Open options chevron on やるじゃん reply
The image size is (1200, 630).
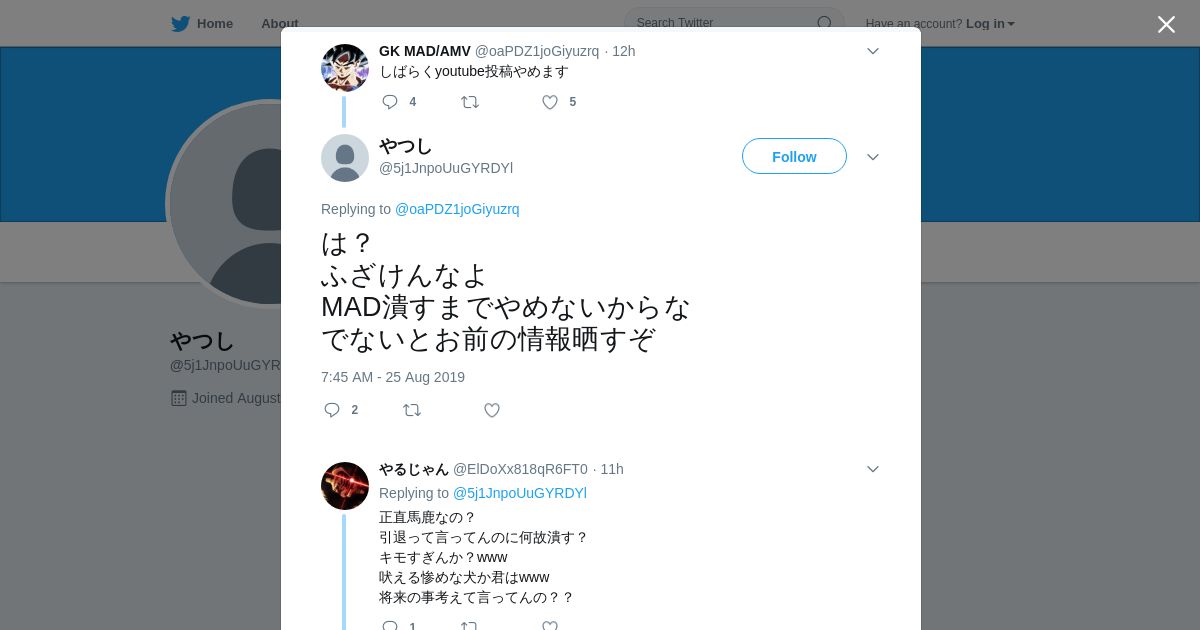point(873,469)
